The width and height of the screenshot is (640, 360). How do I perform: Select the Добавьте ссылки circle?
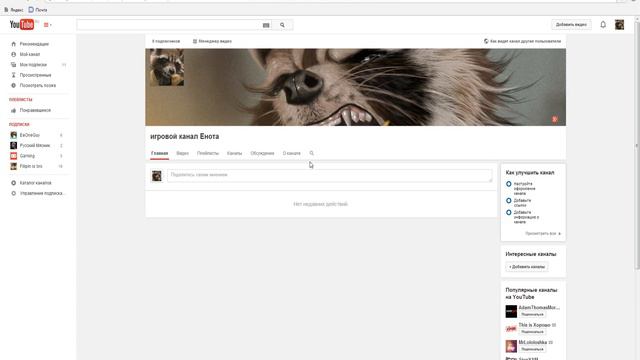click(509, 200)
